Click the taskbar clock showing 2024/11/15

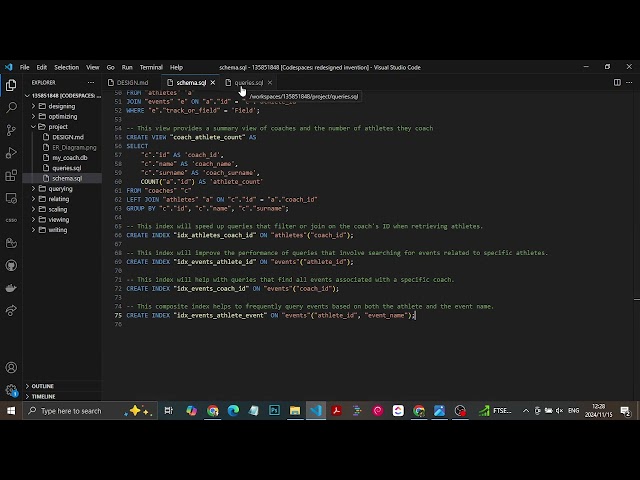click(x=598, y=411)
